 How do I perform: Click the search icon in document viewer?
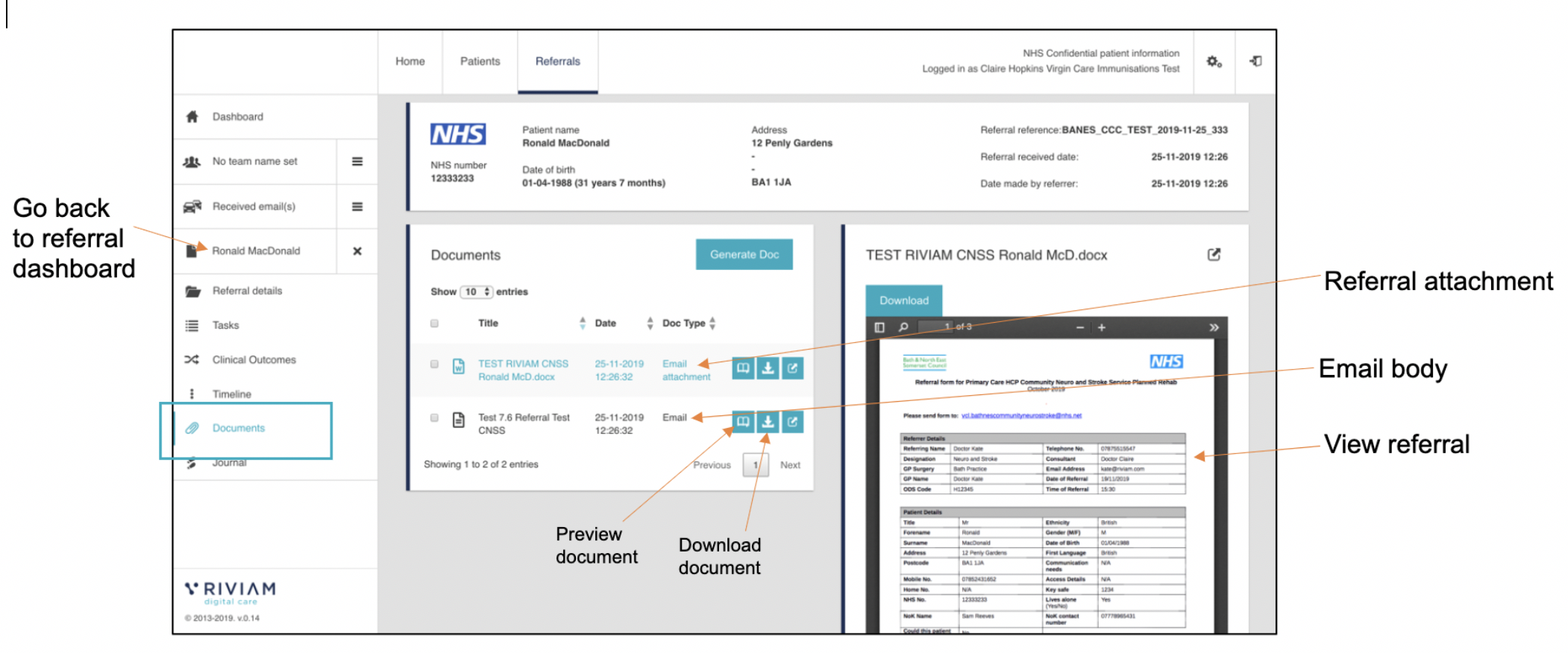(903, 327)
